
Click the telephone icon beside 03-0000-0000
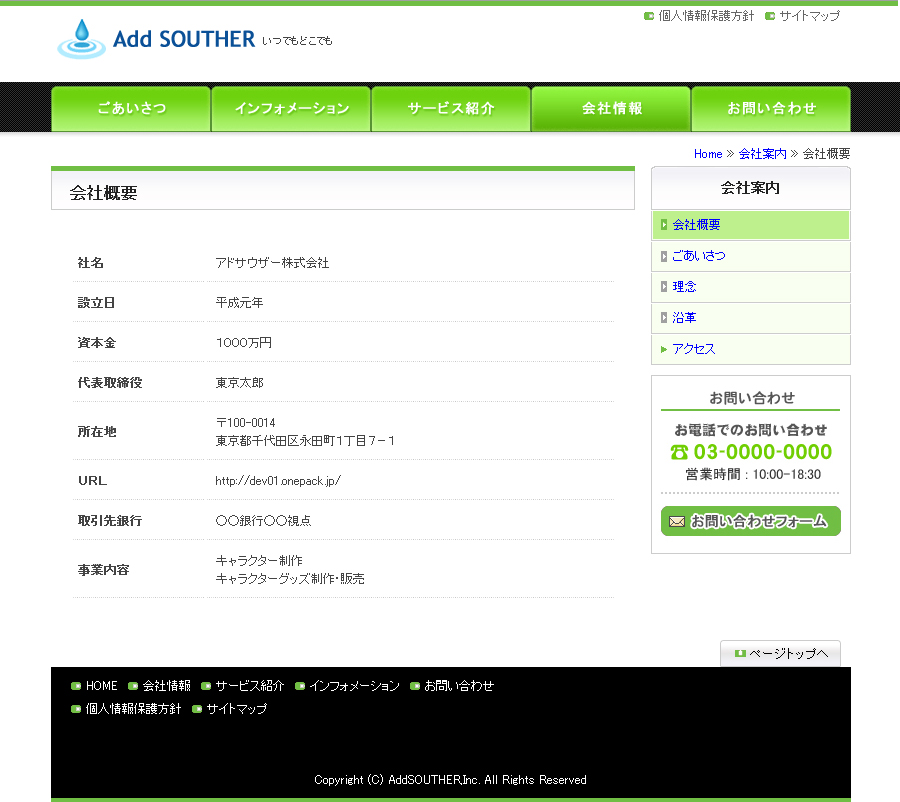tap(679, 452)
